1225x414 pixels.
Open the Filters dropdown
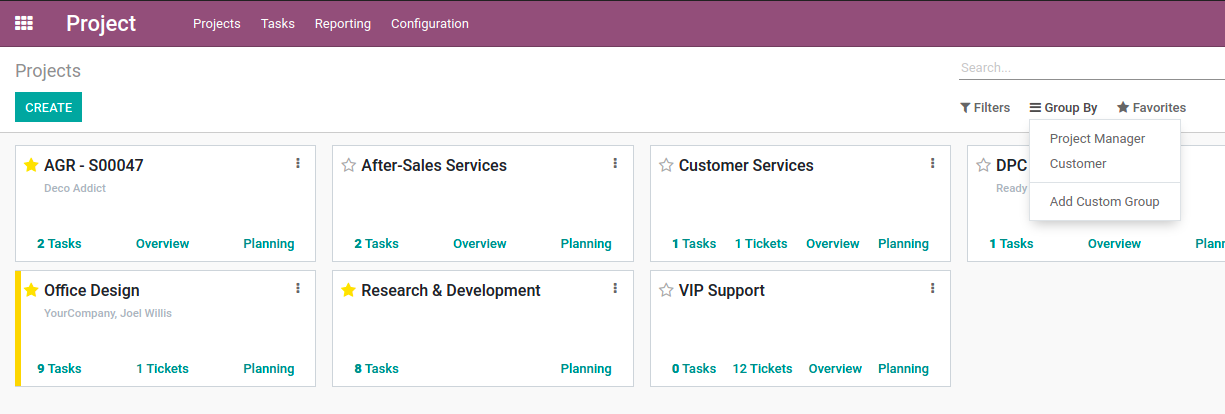pyautogui.click(x=985, y=107)
